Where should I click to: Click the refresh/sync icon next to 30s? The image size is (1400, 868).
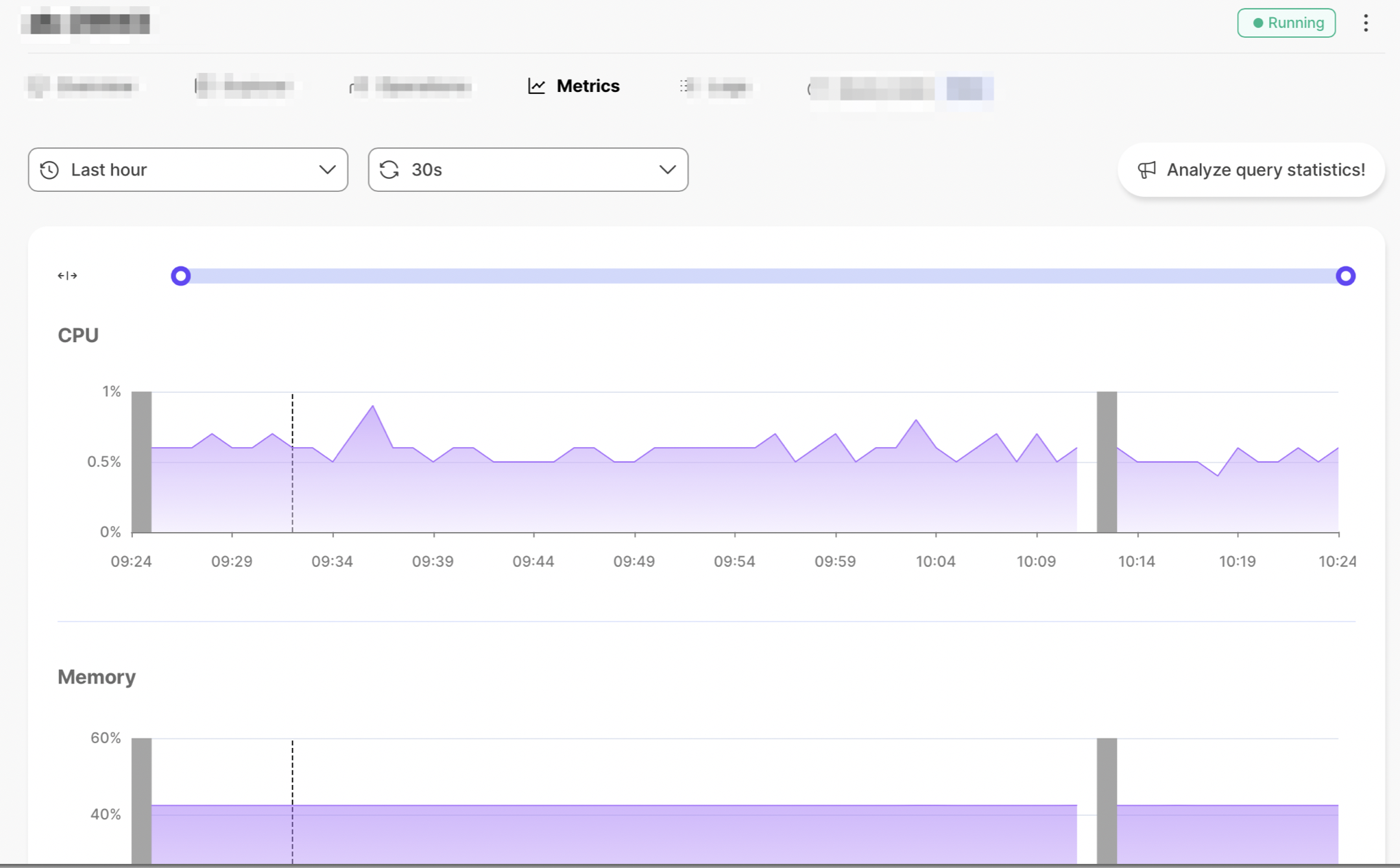(389, 169)
